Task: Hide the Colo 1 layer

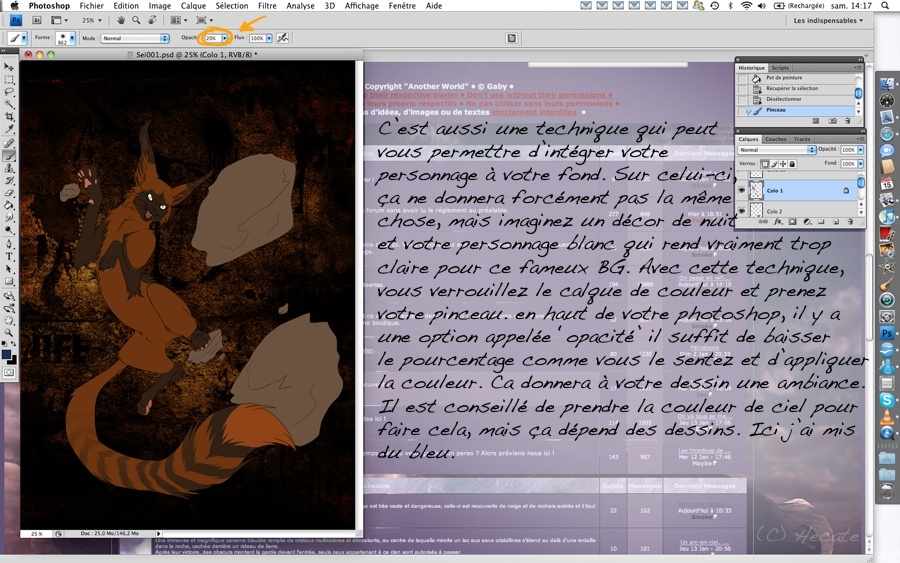Action: [742, 190]
